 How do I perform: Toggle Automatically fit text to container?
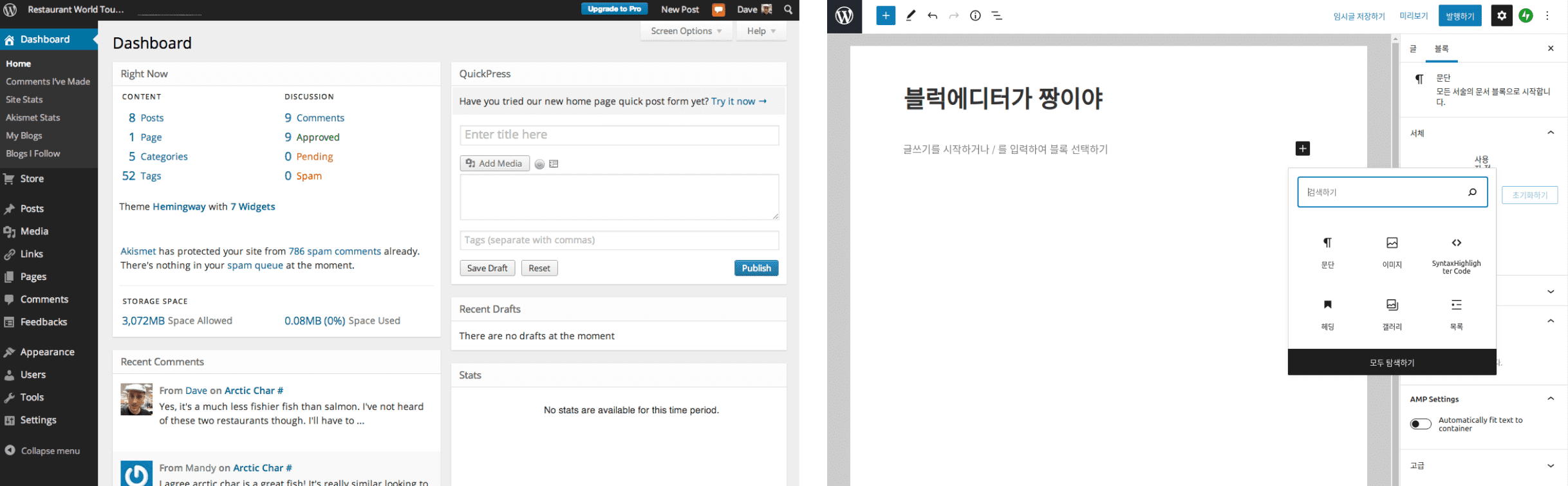[1421, 424]
